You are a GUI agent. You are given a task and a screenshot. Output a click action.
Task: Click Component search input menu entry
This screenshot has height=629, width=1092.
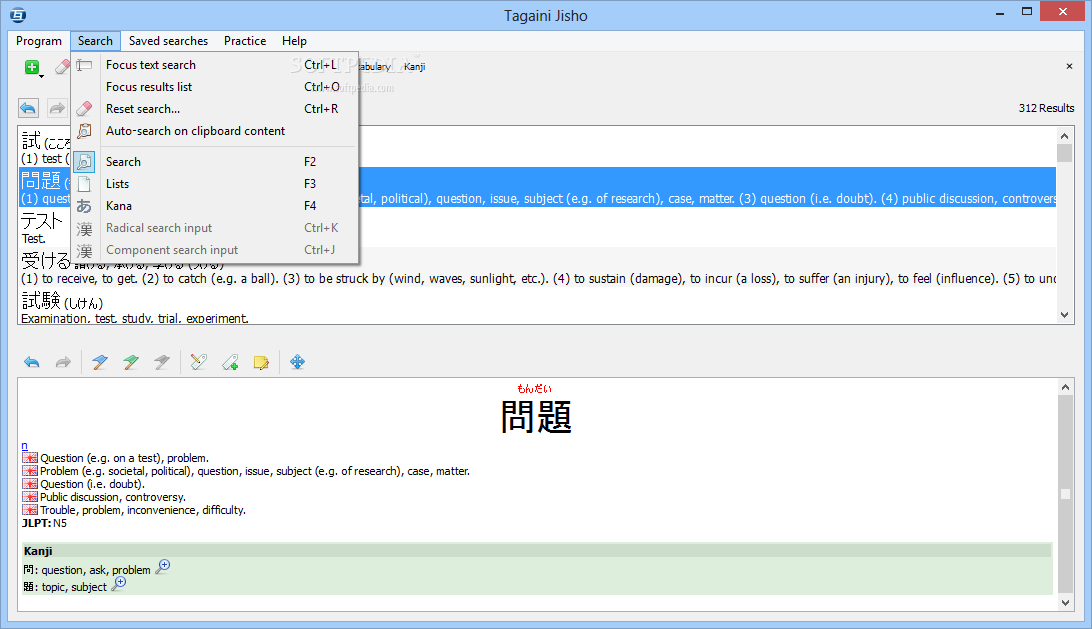pyautogui.click(x=215, y=250)
